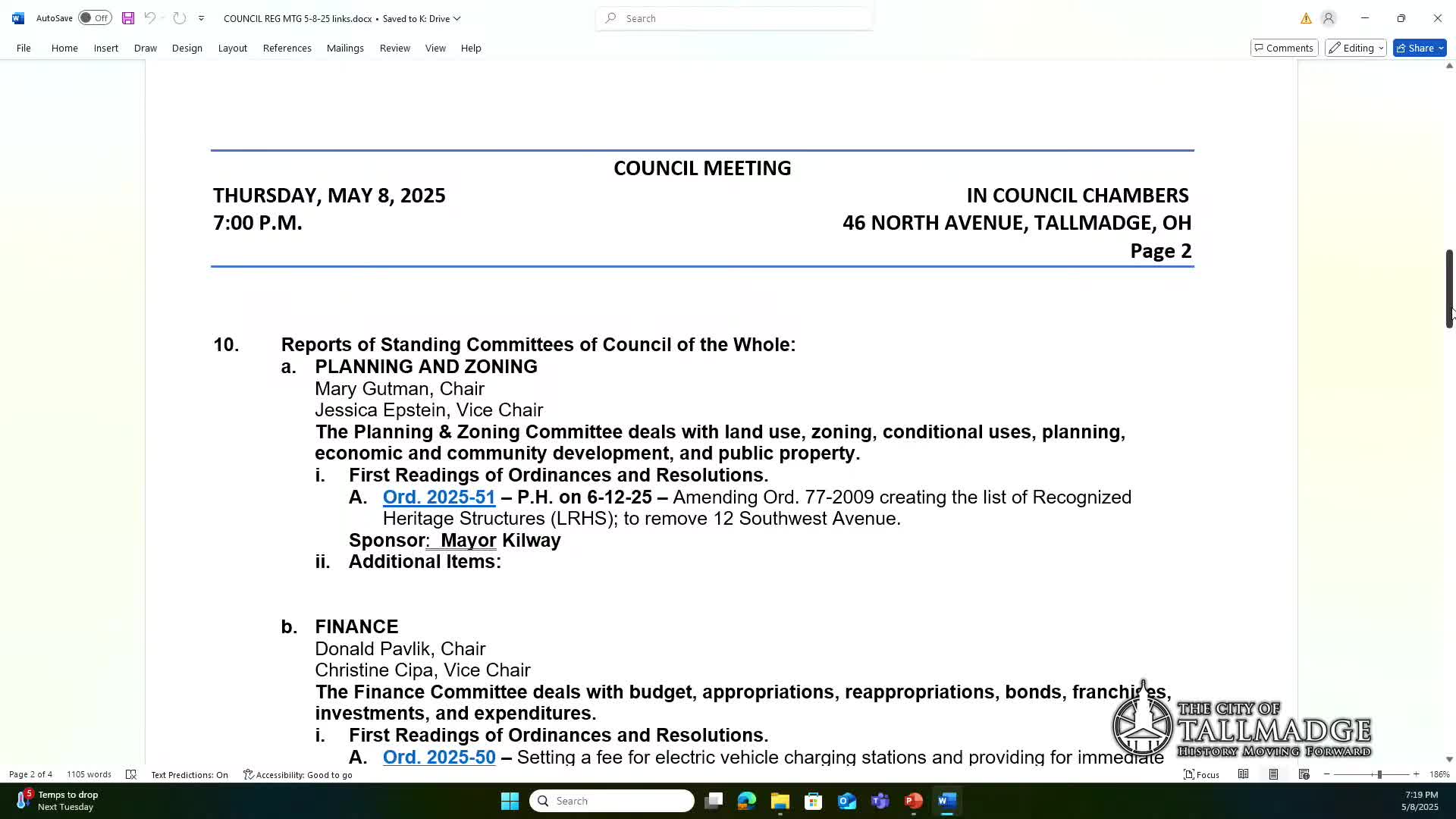1456x819 pixels.
Task: Expand Customize Quick Access Toolbar arrow
Action: (201, 18)
